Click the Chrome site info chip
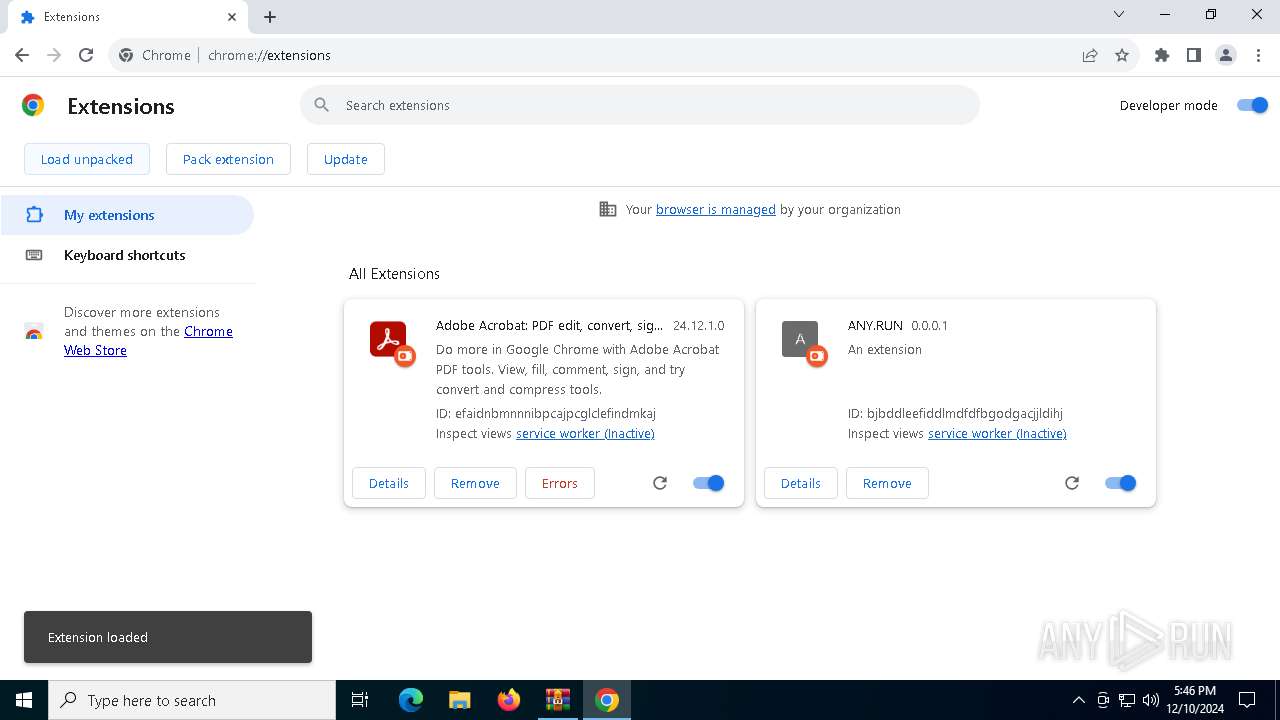Screen dimensions: 1280x720 [155, 55]
